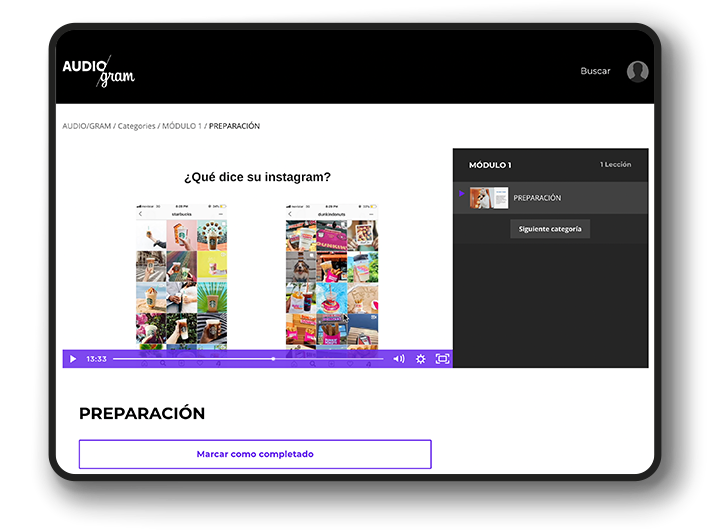Click the Siguiente categoría button

(550, 229)
